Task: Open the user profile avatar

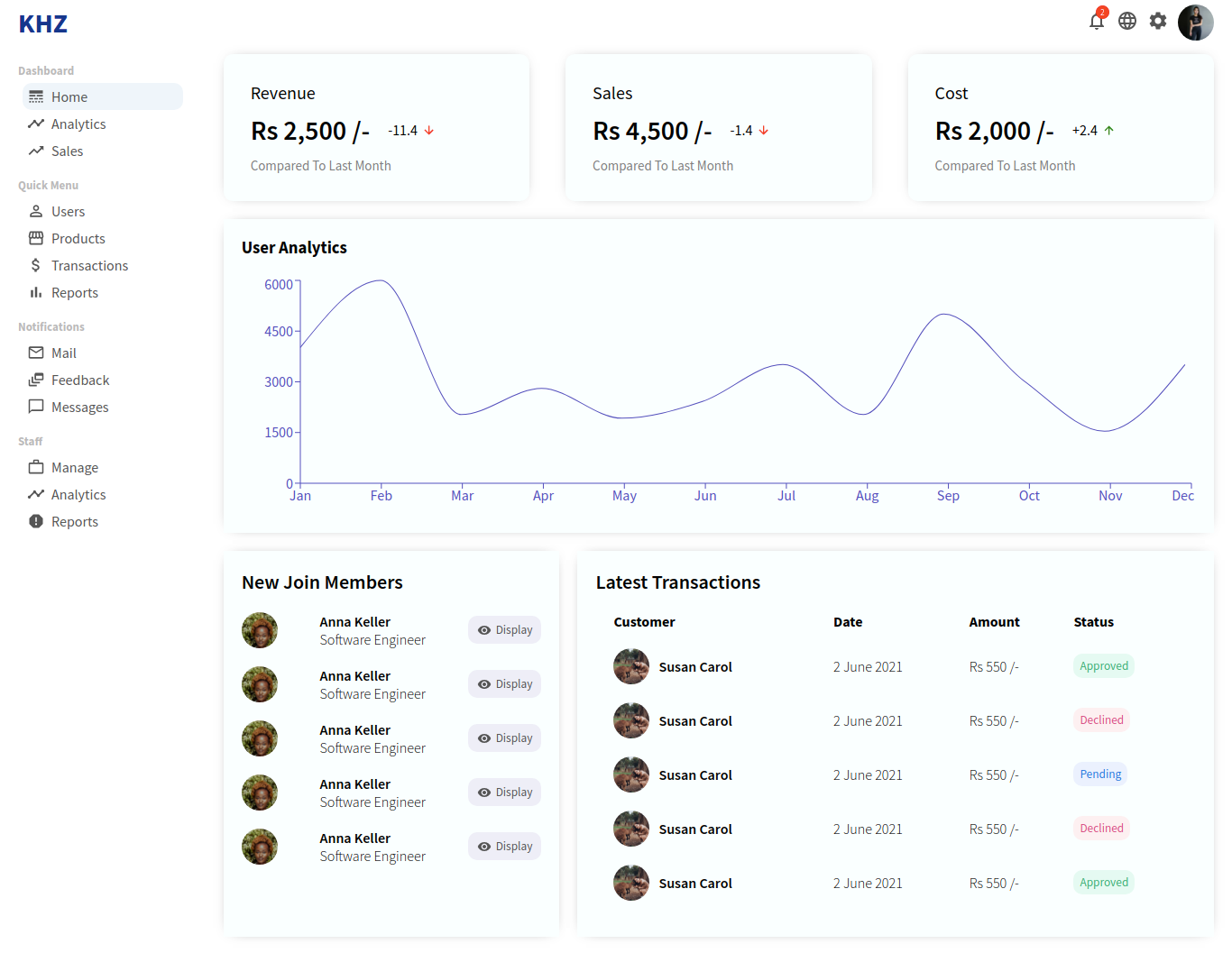Action: [x=1195, y=23]
